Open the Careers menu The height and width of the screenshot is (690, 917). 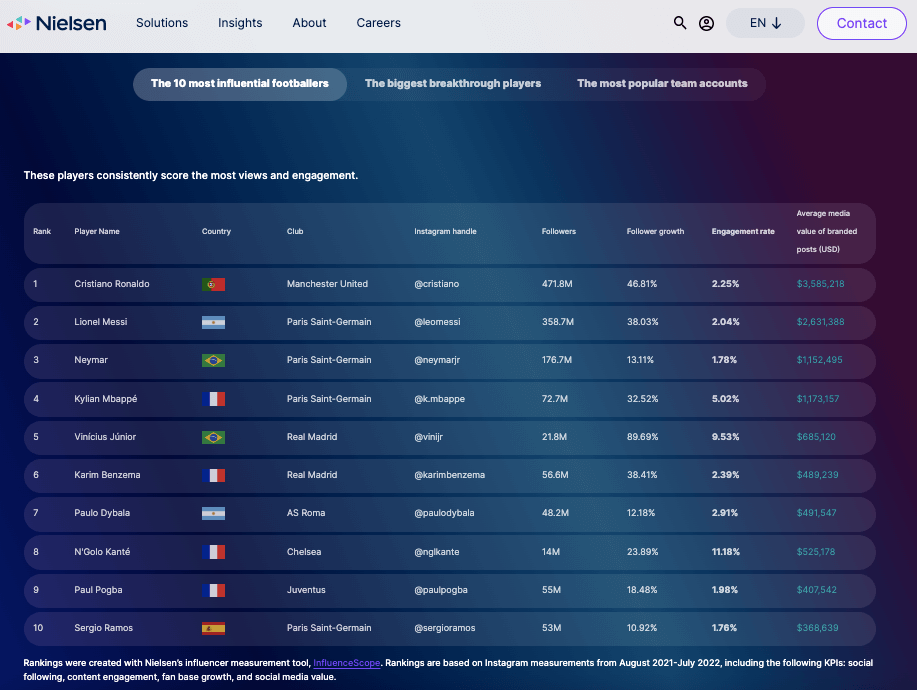point(378,23)
